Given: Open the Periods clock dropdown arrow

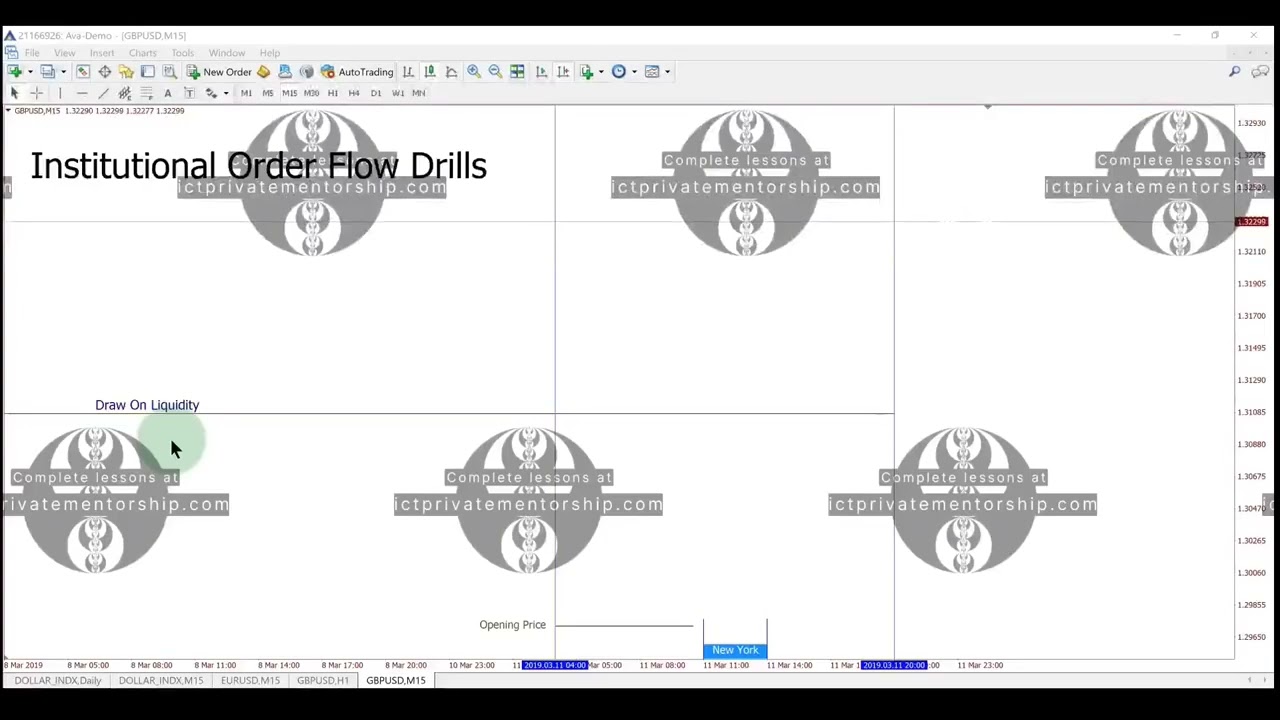Looking at the screenshot, I should point(634,72).
